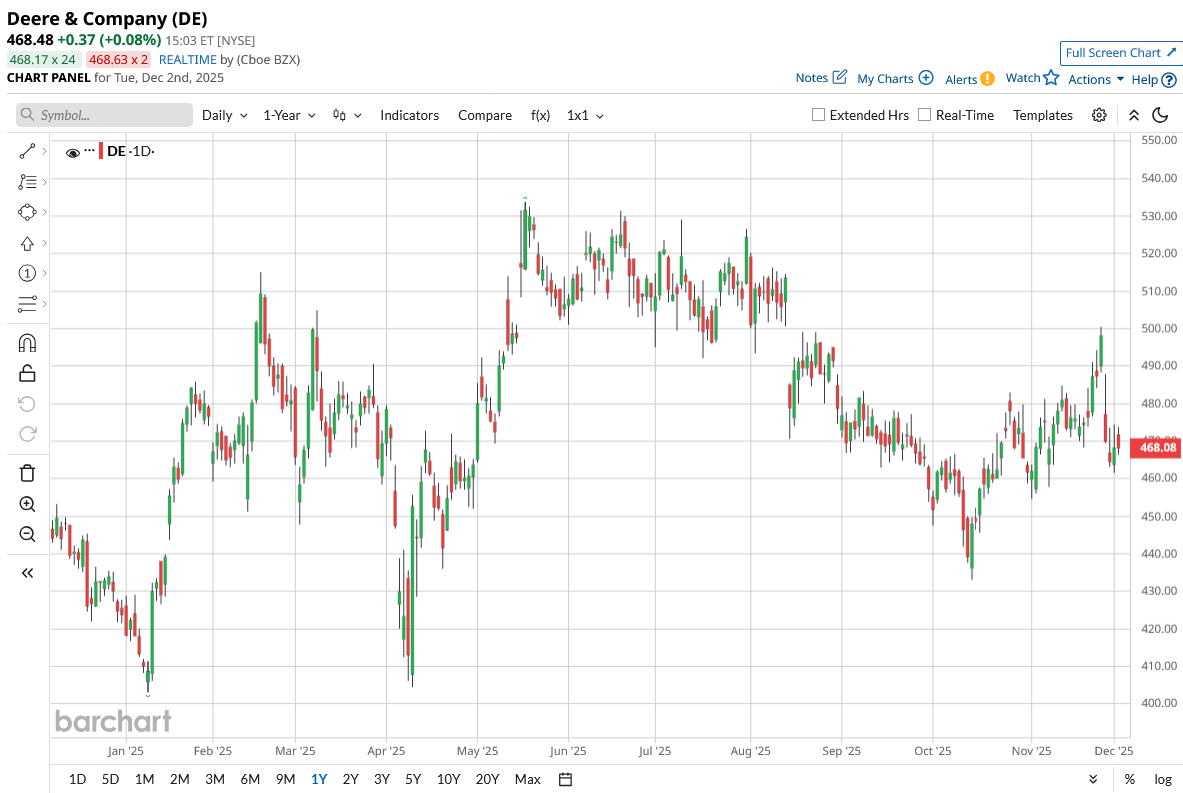Select the arrow marker tool
The height and width of the screenshot is (793, 1183).
[27, 243]
